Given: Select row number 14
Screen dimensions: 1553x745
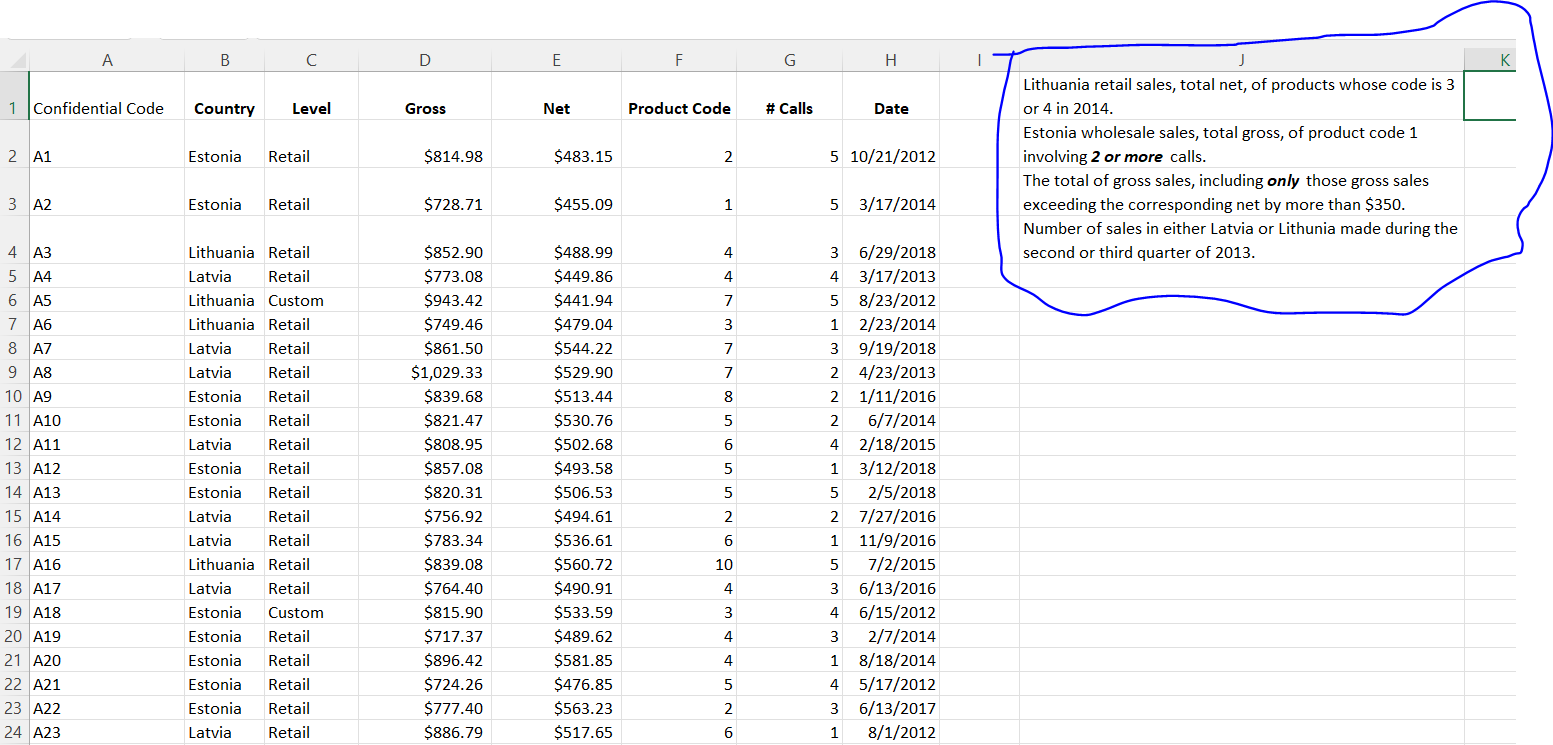Looking at the screenshot, I should tap(14, 492).
